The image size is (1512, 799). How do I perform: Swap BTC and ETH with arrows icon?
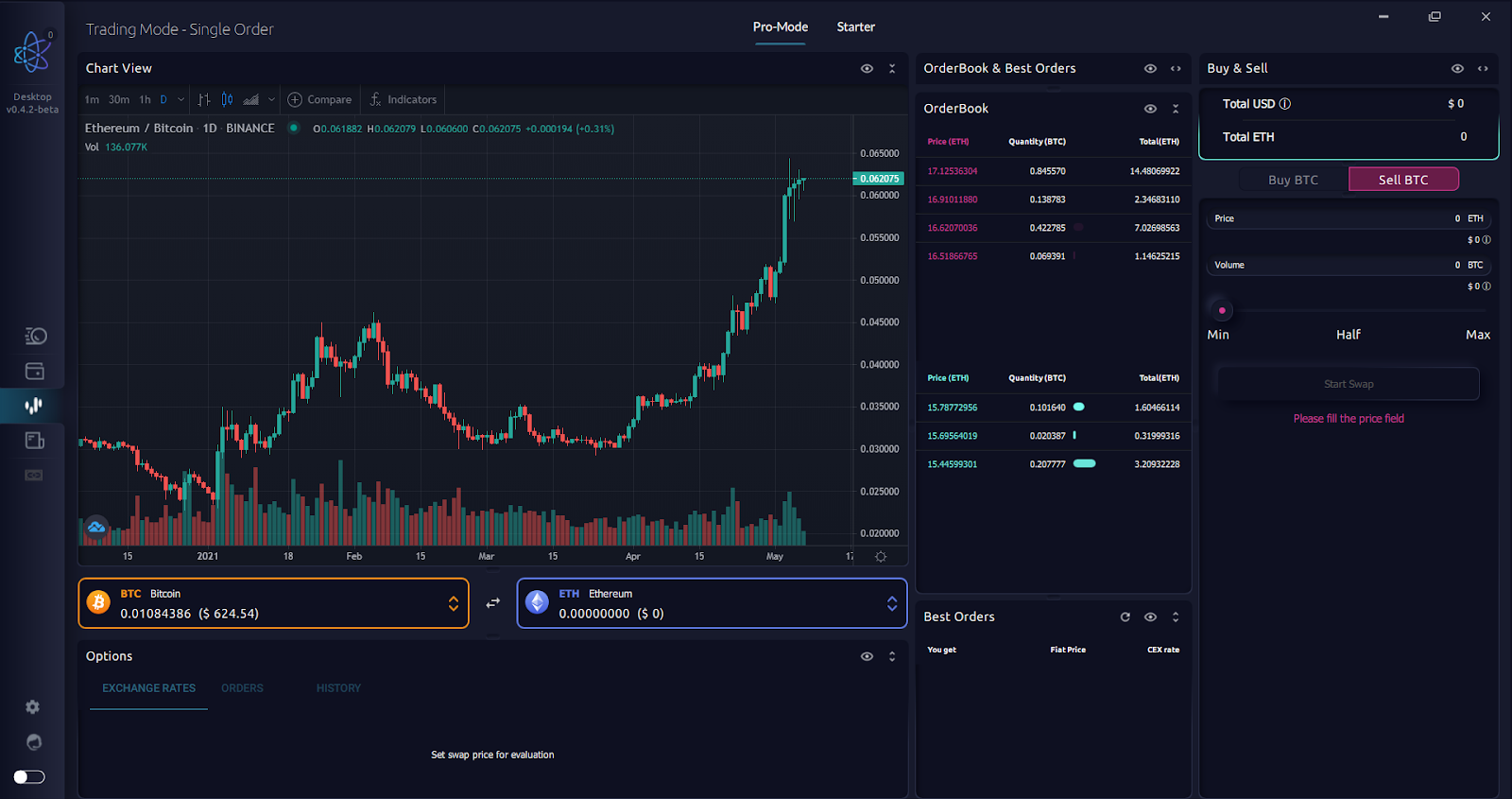coord(493,603)
